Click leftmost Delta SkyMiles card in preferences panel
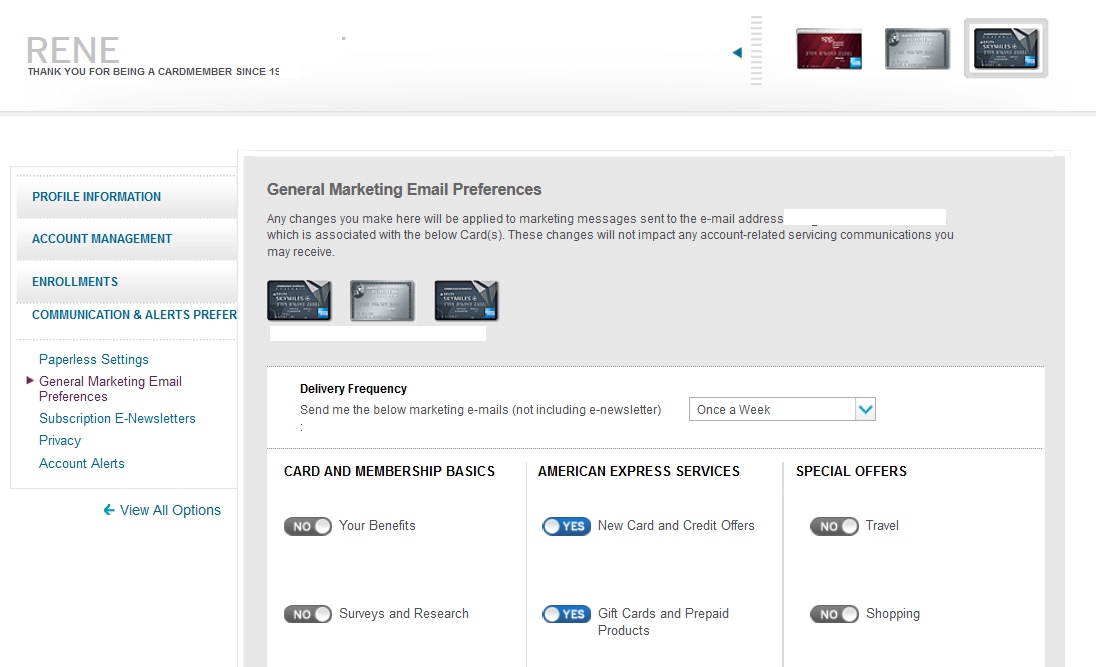 (x=298, y=301)
